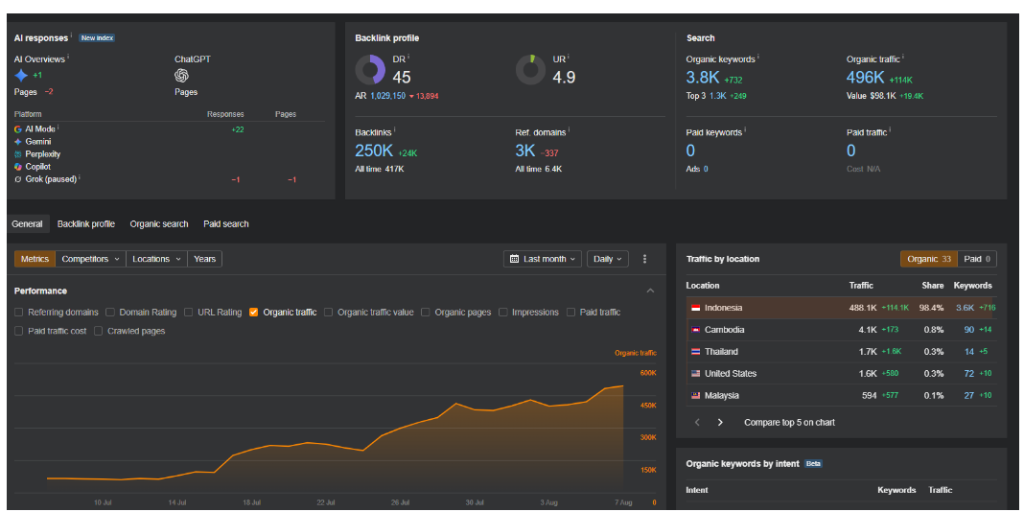
Task: Uncheck the Organic traffic checkbox
Action: coord(253,313)
